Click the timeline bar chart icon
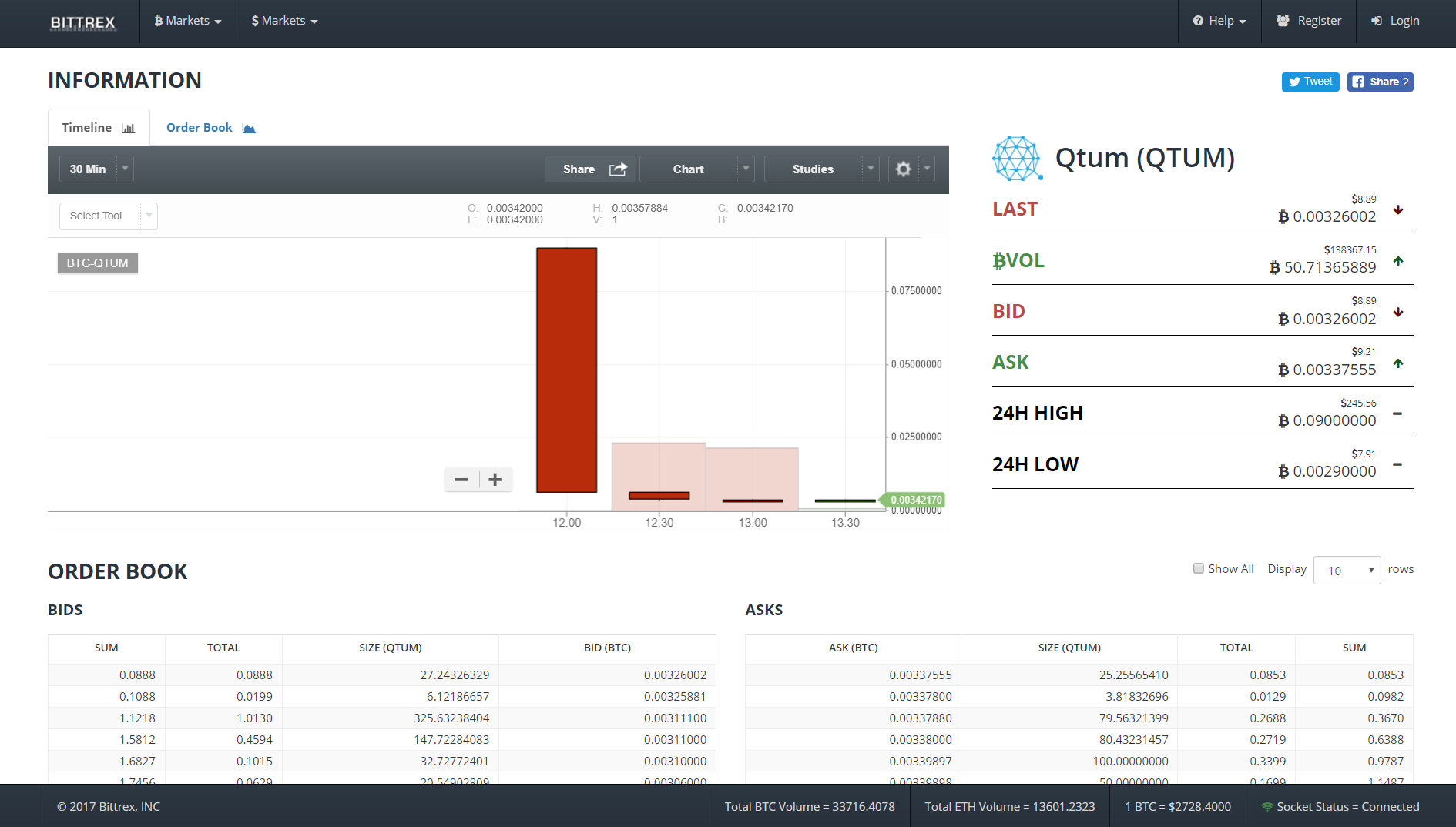Image resolution: width=1456 pixels, height=827 pixels. coord(128,129)
